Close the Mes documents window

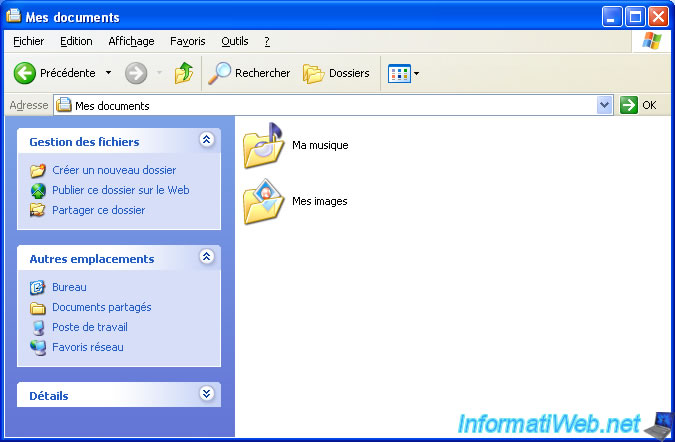[x=658, y=17]
